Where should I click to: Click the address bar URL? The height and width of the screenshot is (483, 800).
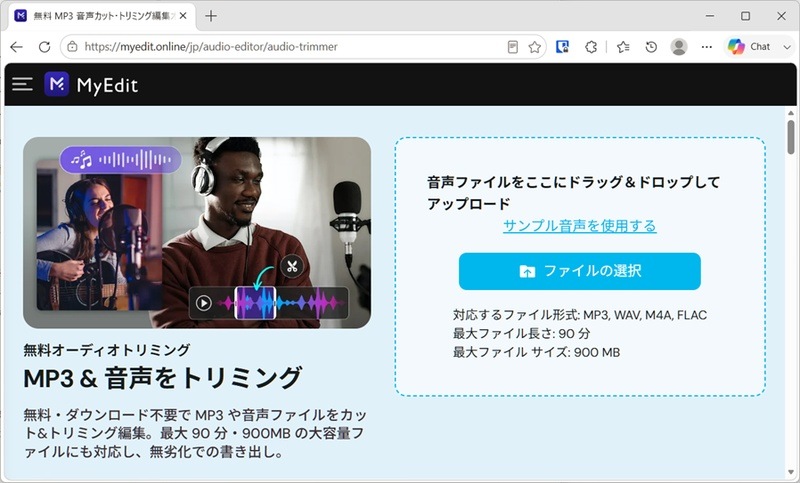[x=211, y=47]
